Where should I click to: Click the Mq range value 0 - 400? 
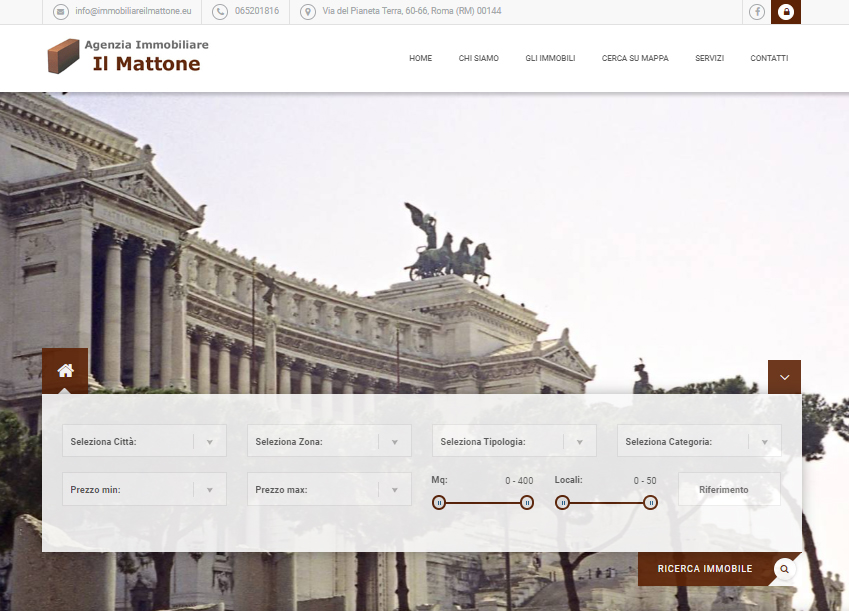(519, 480)
